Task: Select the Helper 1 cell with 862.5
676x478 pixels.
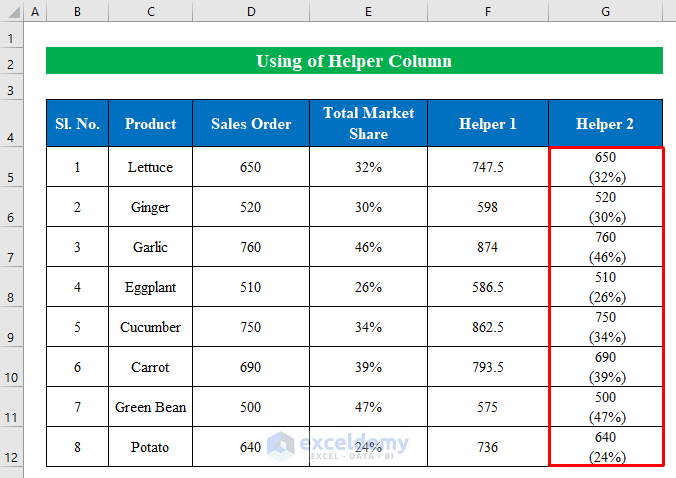Action: click(488, 327)
